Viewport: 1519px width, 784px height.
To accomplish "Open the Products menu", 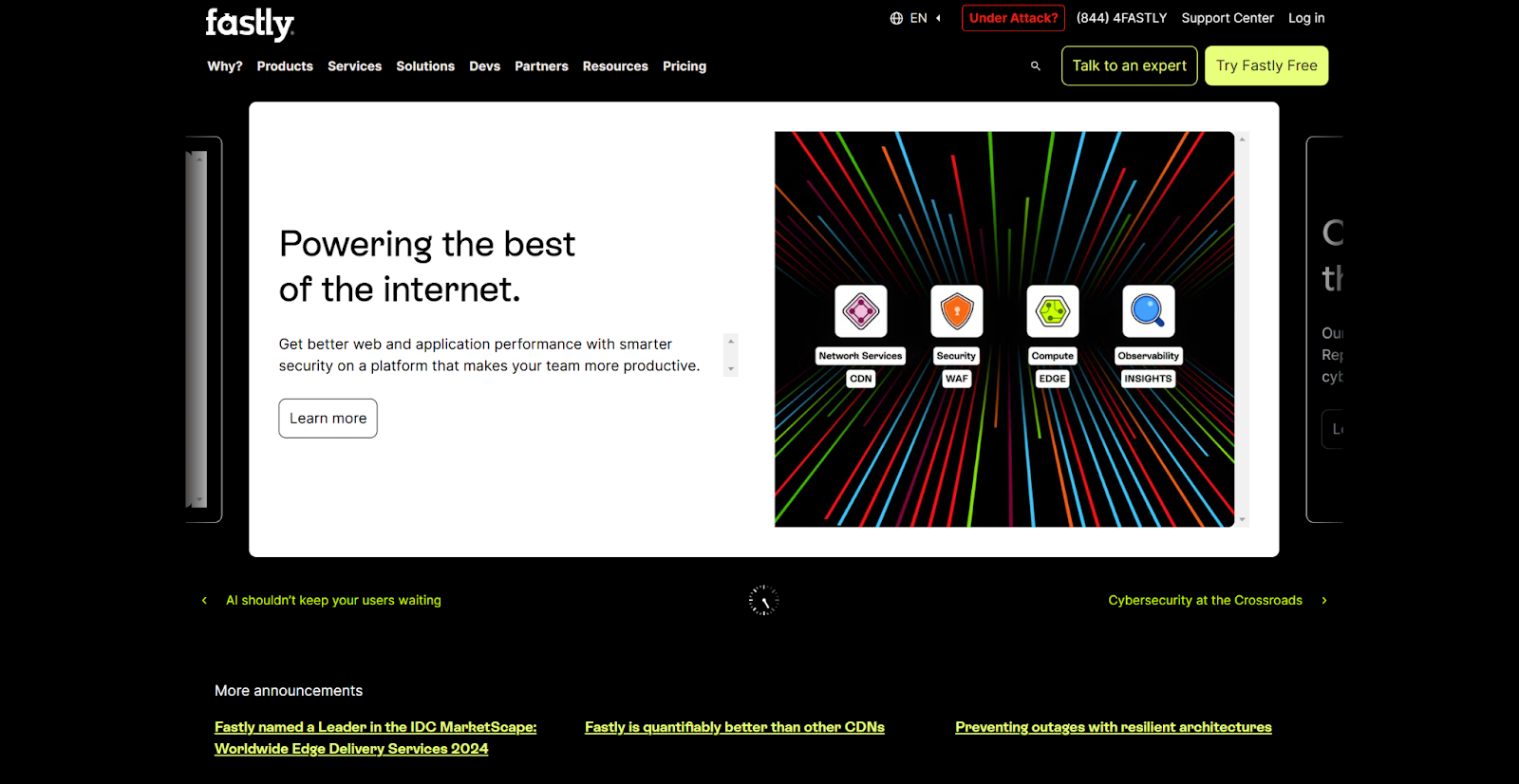I will [285, 66].
